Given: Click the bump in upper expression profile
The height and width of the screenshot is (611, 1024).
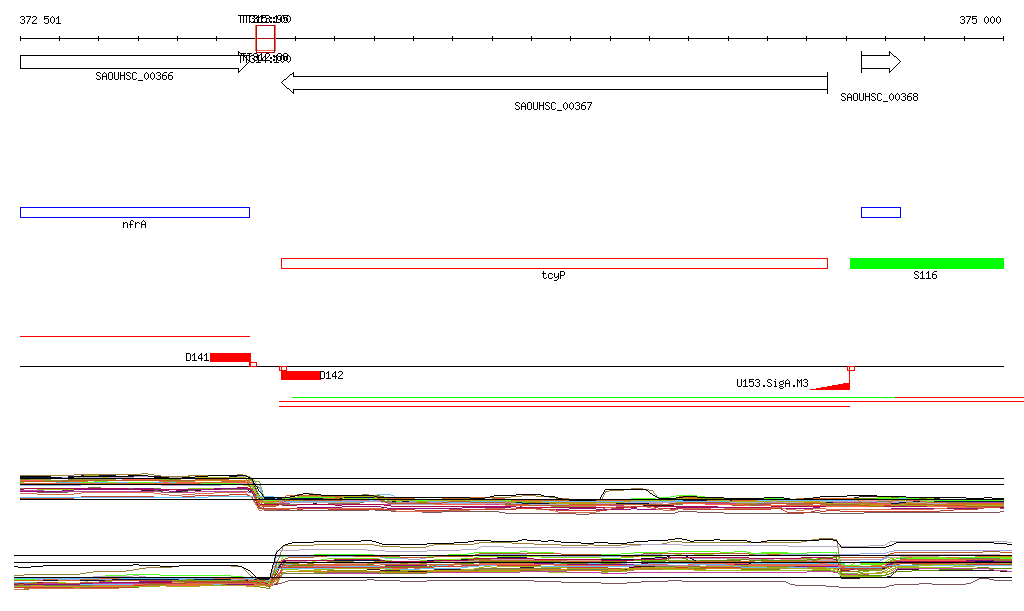Looking at the screenshot, I should coord(629,493).
